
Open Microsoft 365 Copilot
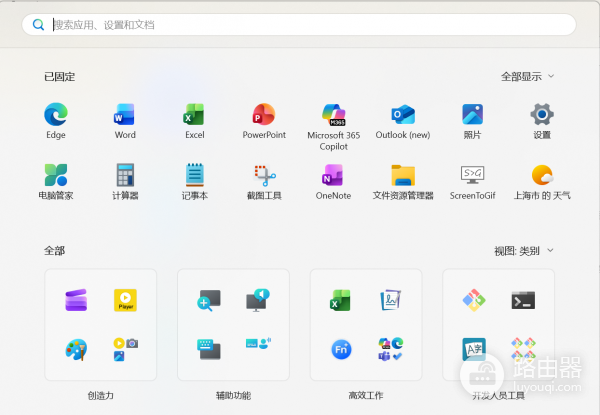(334, 126)
